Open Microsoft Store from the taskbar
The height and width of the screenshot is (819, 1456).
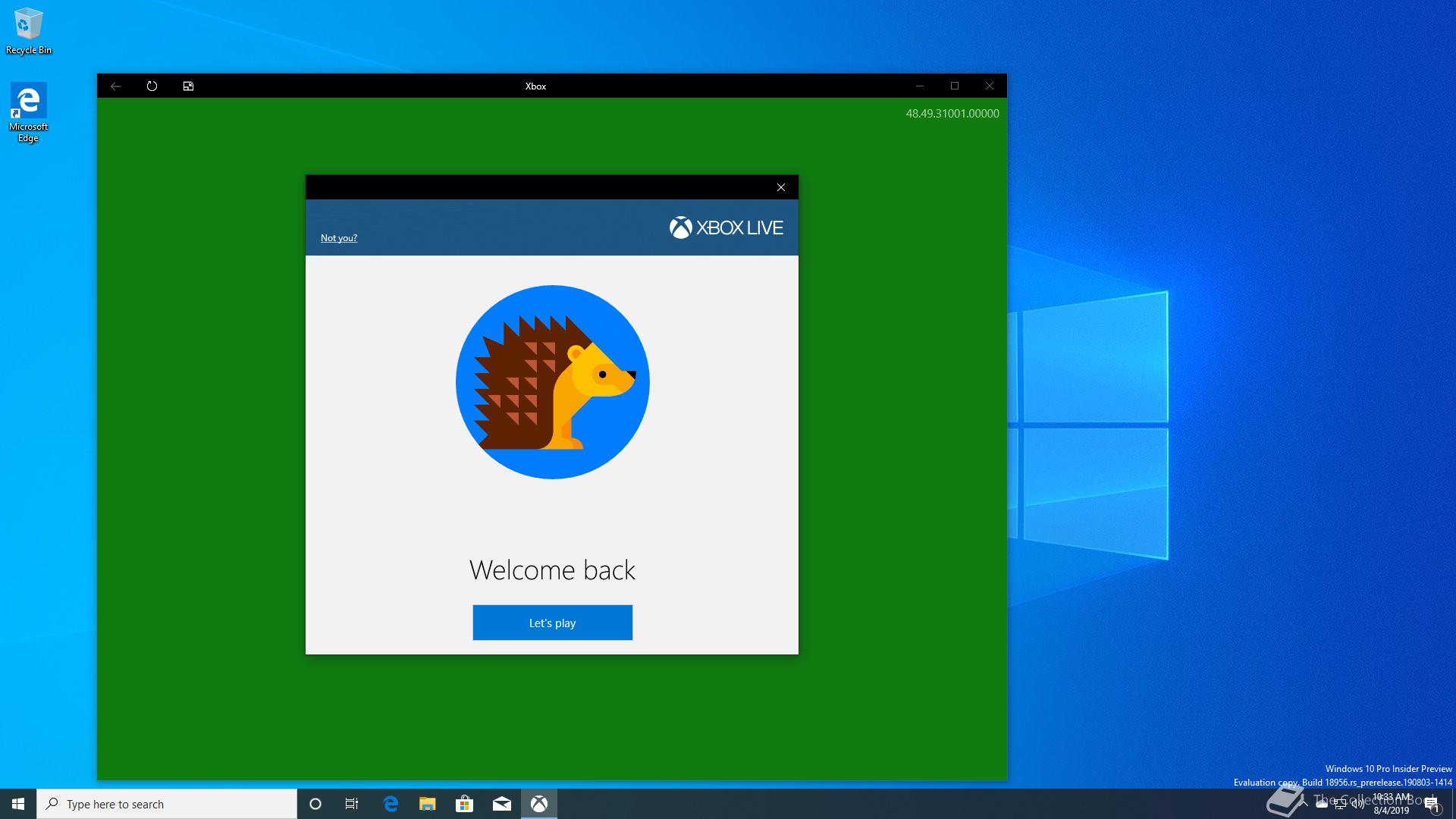[464, 804]
